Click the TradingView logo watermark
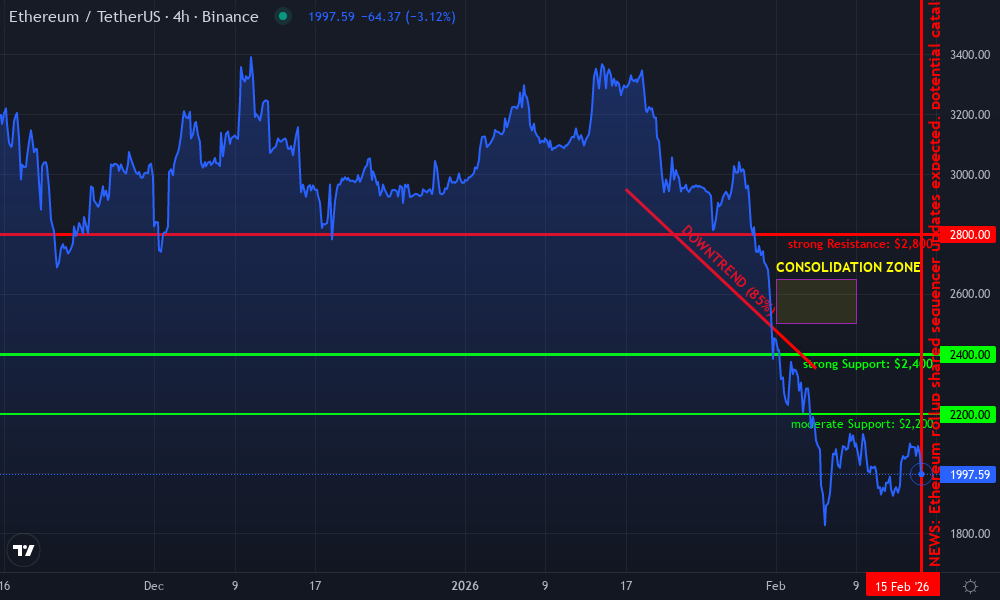Screen dimensions: 1000x600 [x=24, y=550]
